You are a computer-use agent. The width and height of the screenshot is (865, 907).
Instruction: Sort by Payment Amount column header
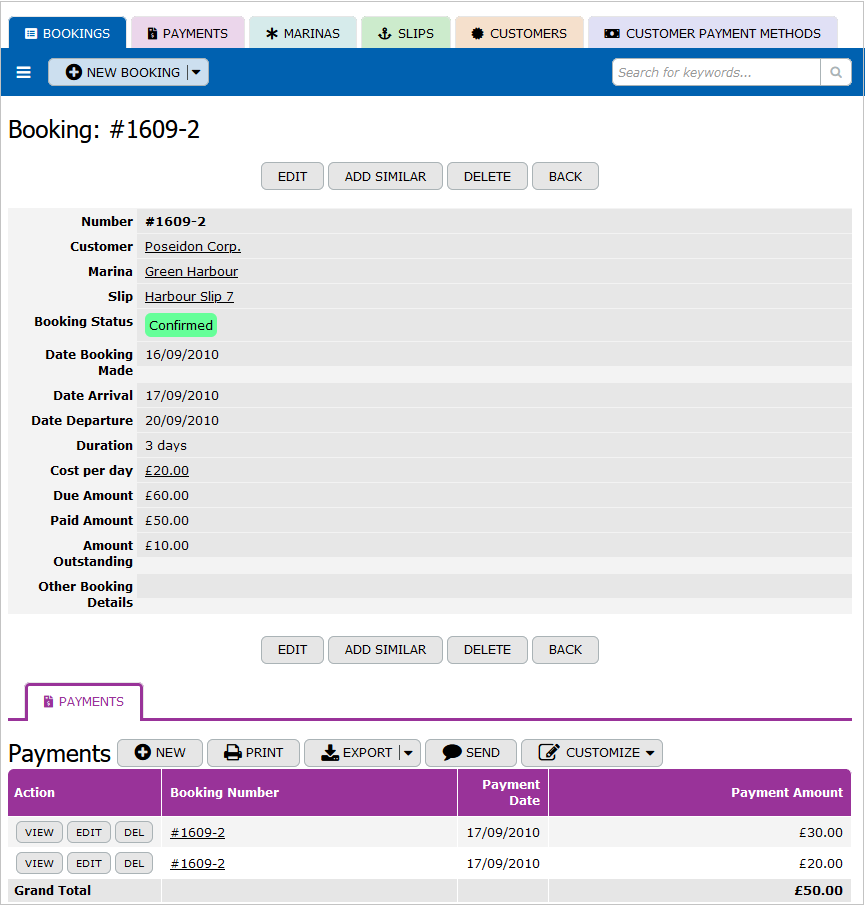[x=786, y=793]
